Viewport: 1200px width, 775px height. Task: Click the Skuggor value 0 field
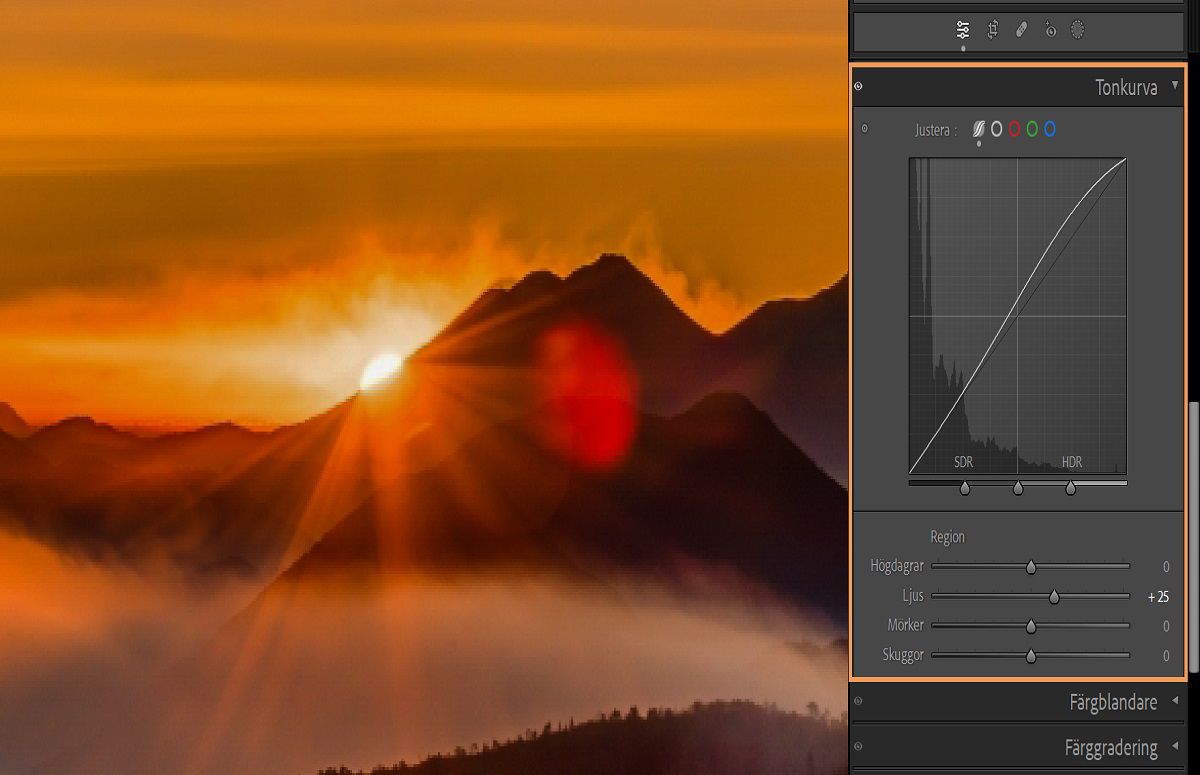[1166, 657]
